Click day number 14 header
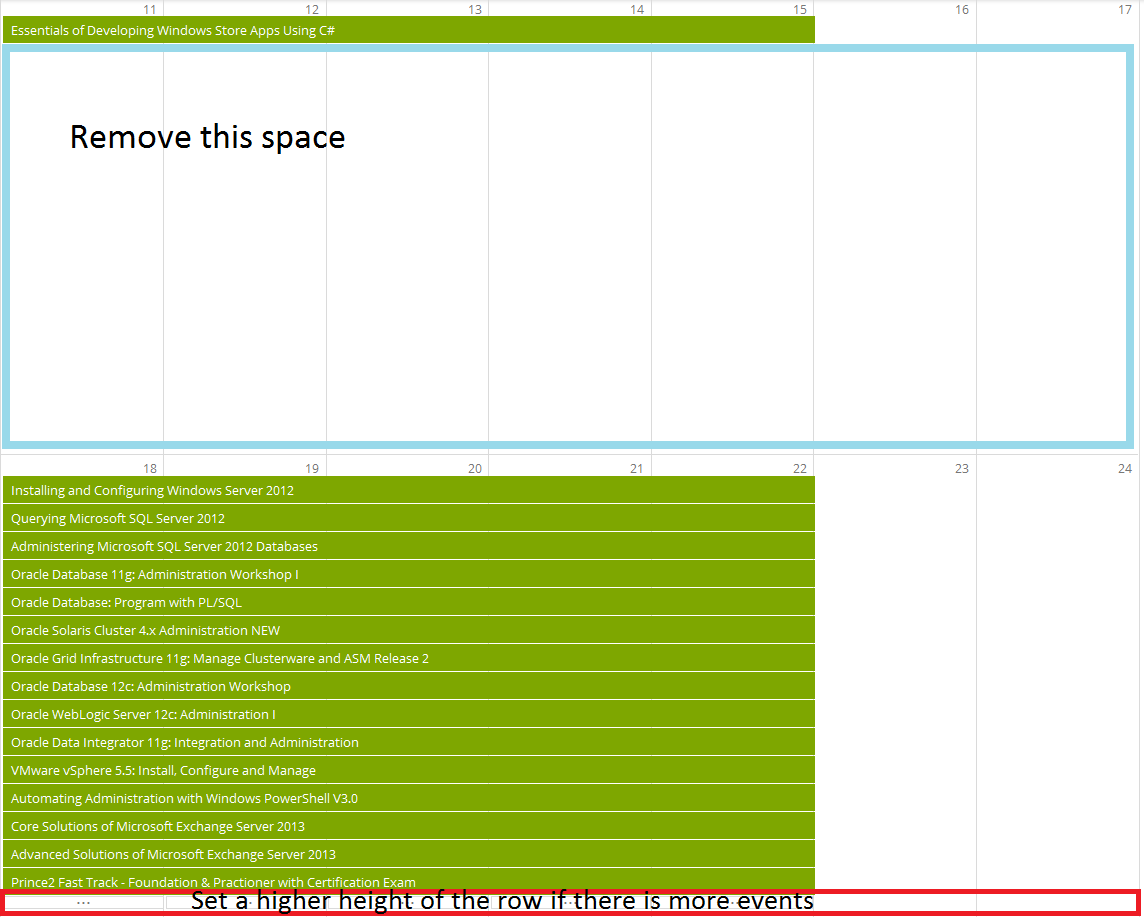This screenshot has width=1144, height=917. click(637, 9)
